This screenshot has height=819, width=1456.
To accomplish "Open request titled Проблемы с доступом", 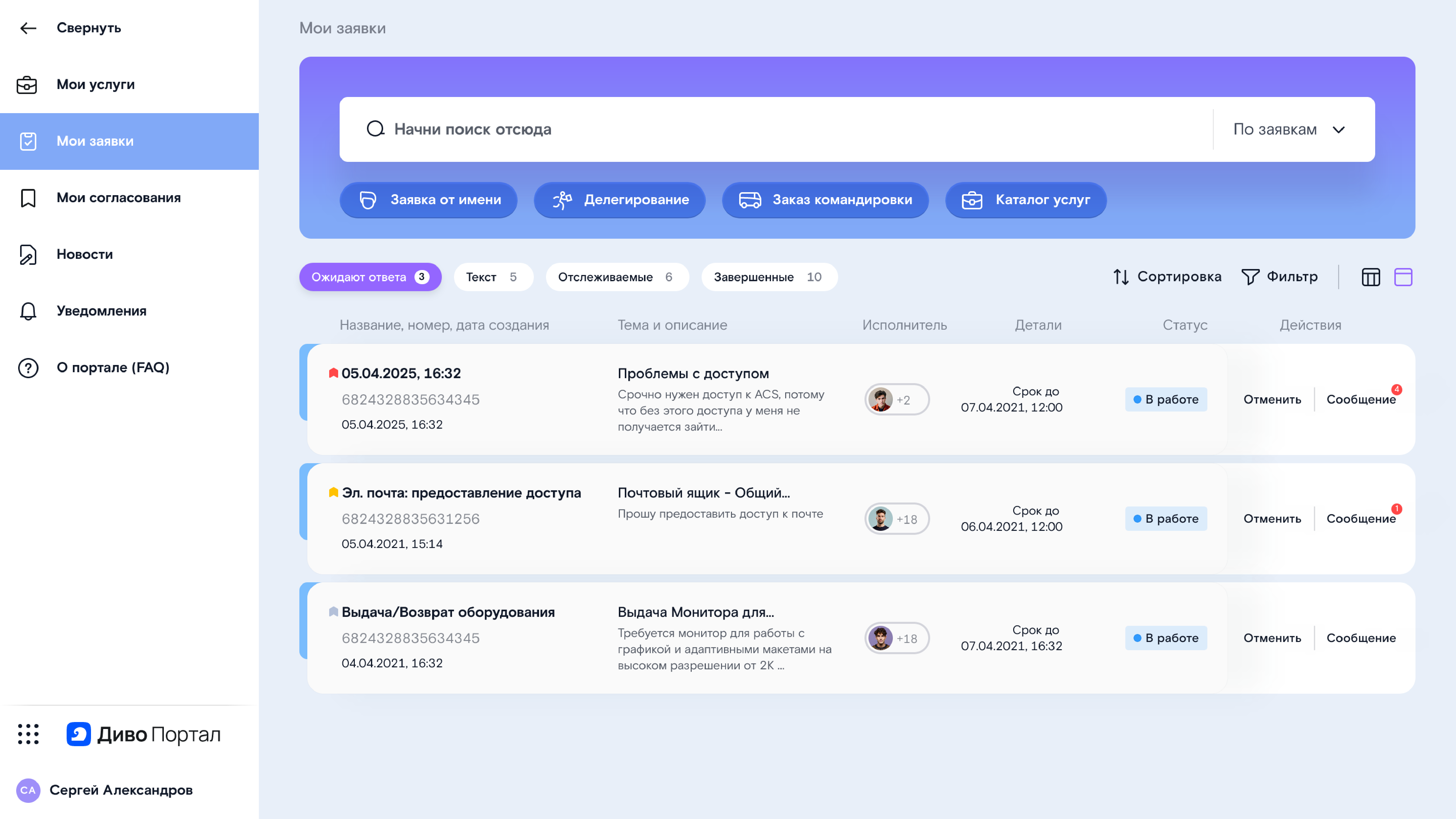I will pyautogui.click(x=693, y=374).
